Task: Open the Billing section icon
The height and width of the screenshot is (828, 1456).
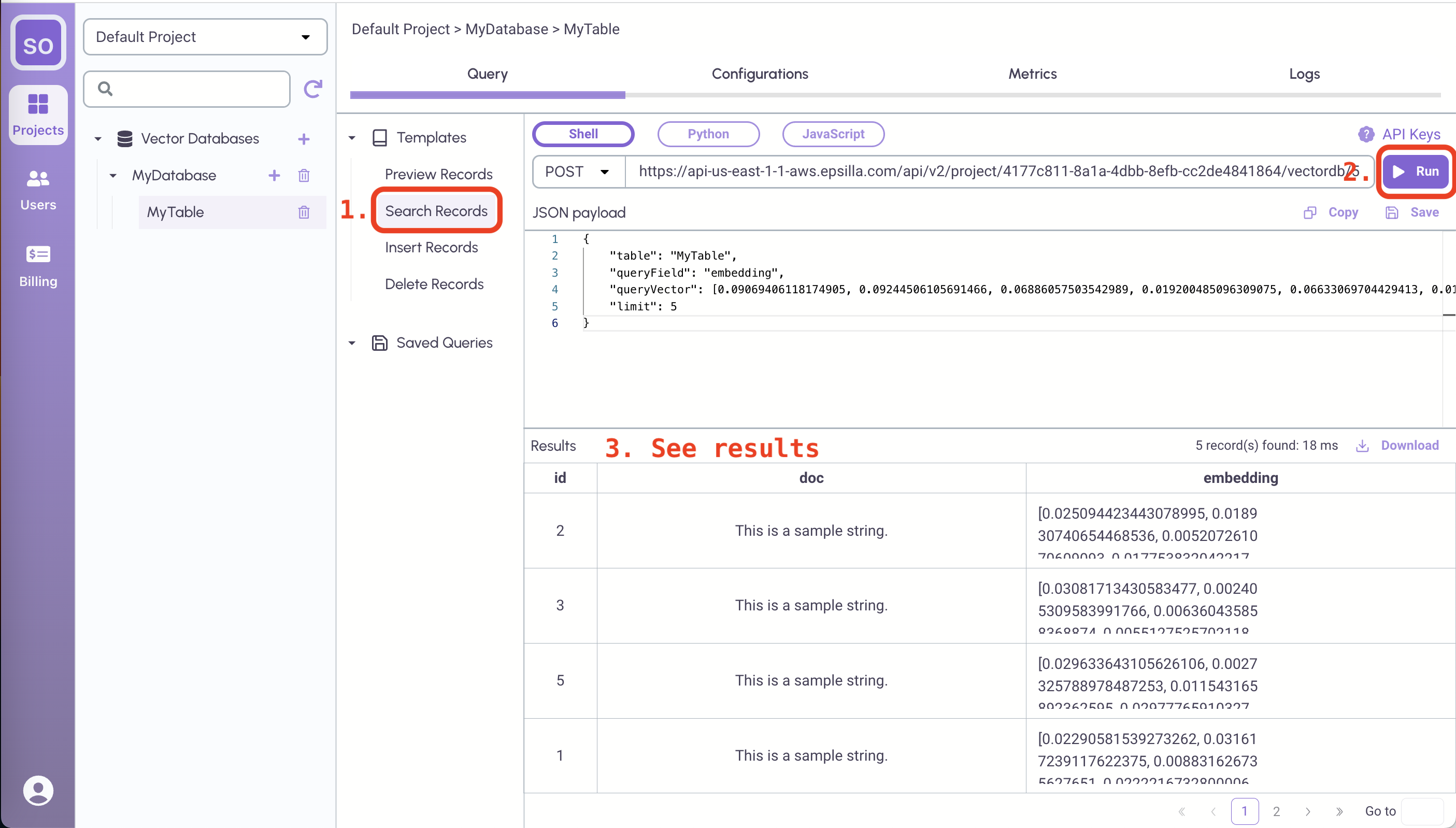Action: click(x=38, y=254)
